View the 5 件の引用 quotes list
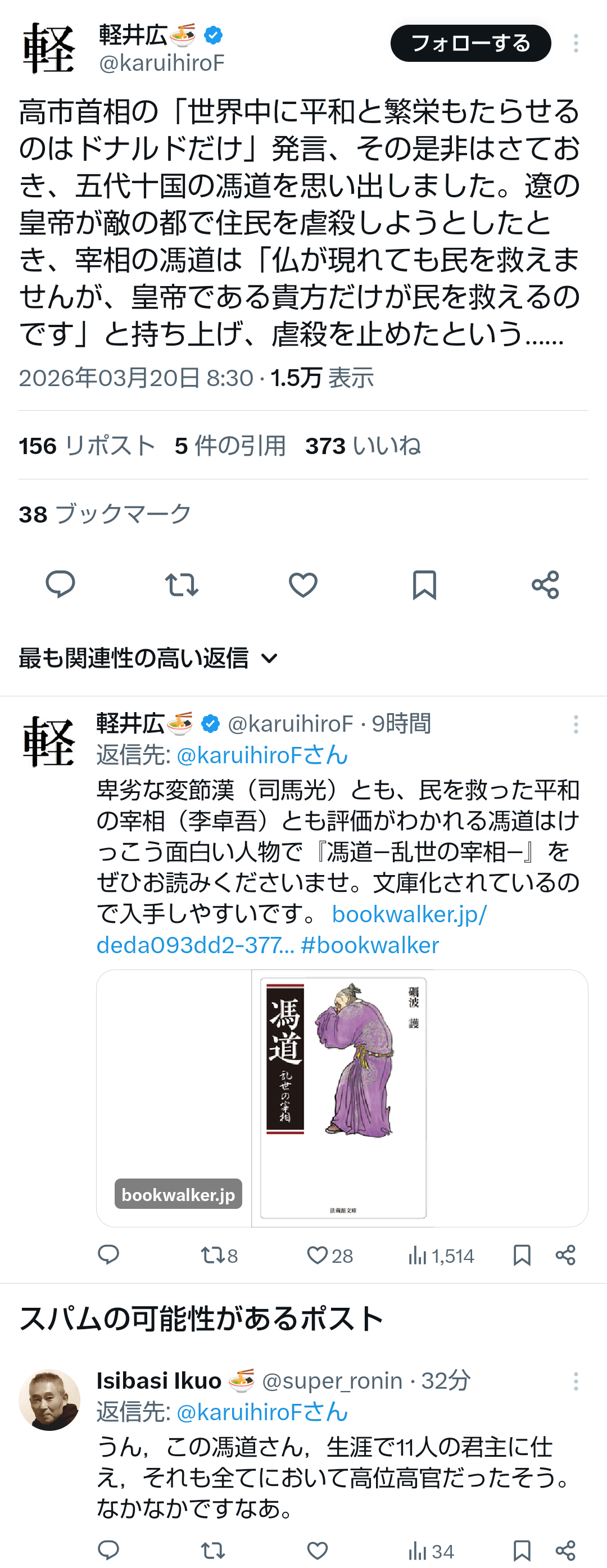Image resolution: width=607 pixels, height=1568 pixels. (x=230, y=446)
